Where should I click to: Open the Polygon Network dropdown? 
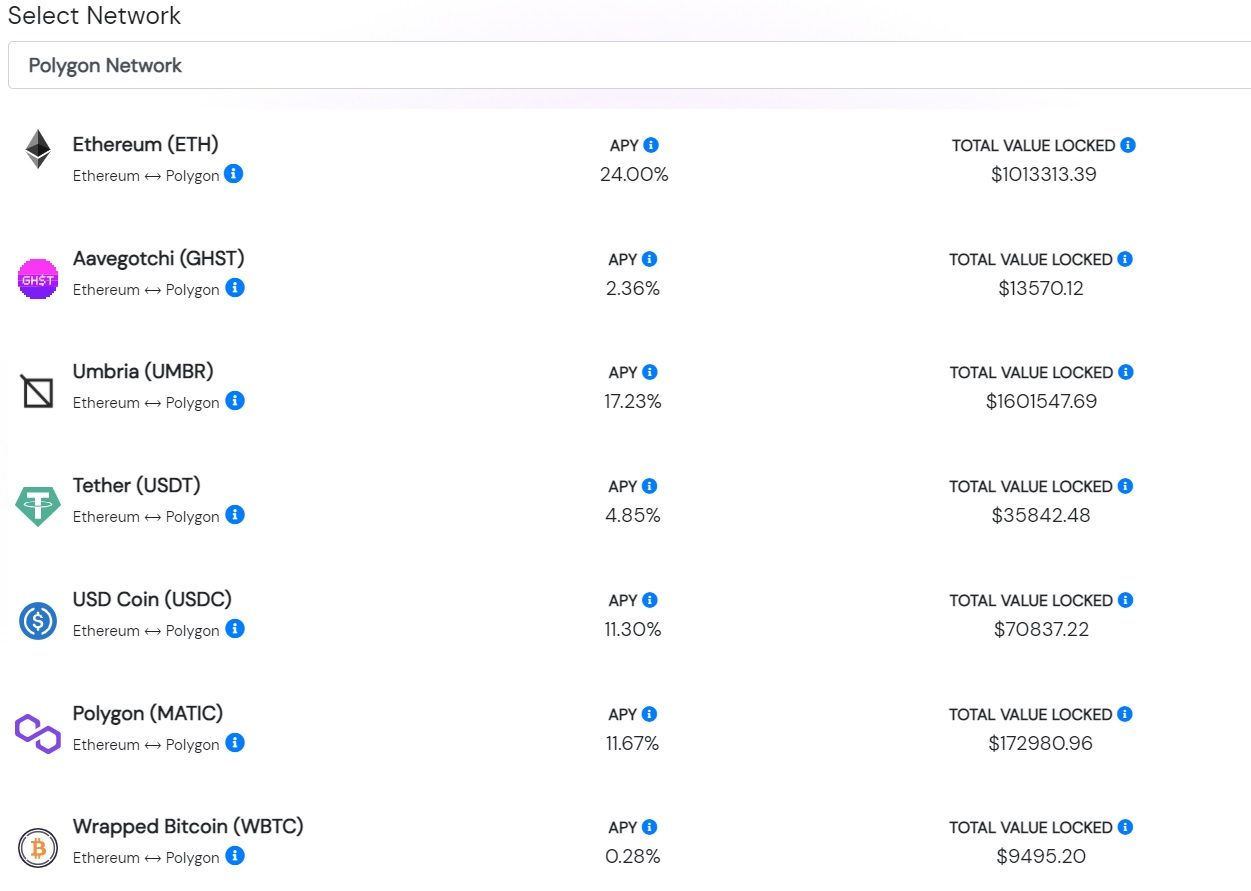coord(629,65)
